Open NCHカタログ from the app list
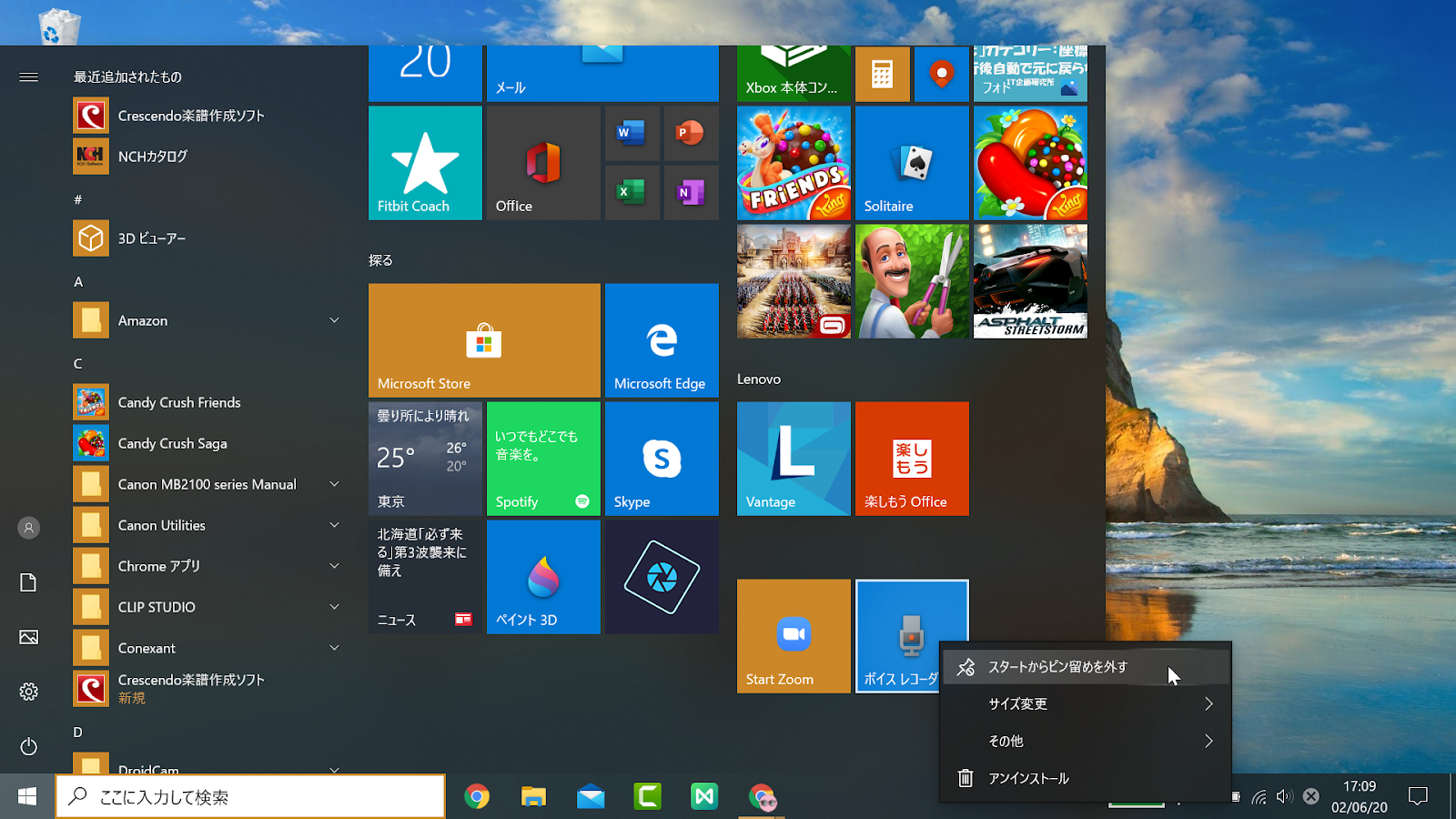 pos(209,157)
